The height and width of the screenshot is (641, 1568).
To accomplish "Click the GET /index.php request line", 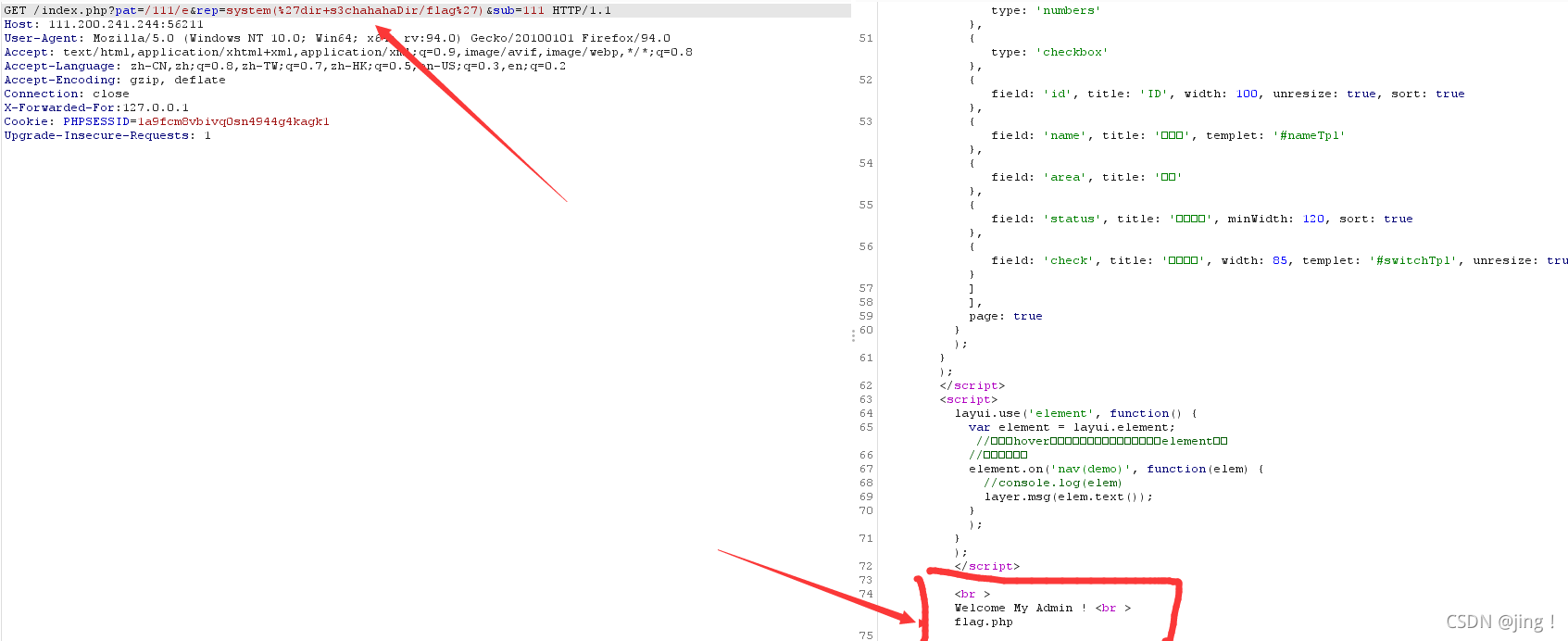I will click(307, 10).
